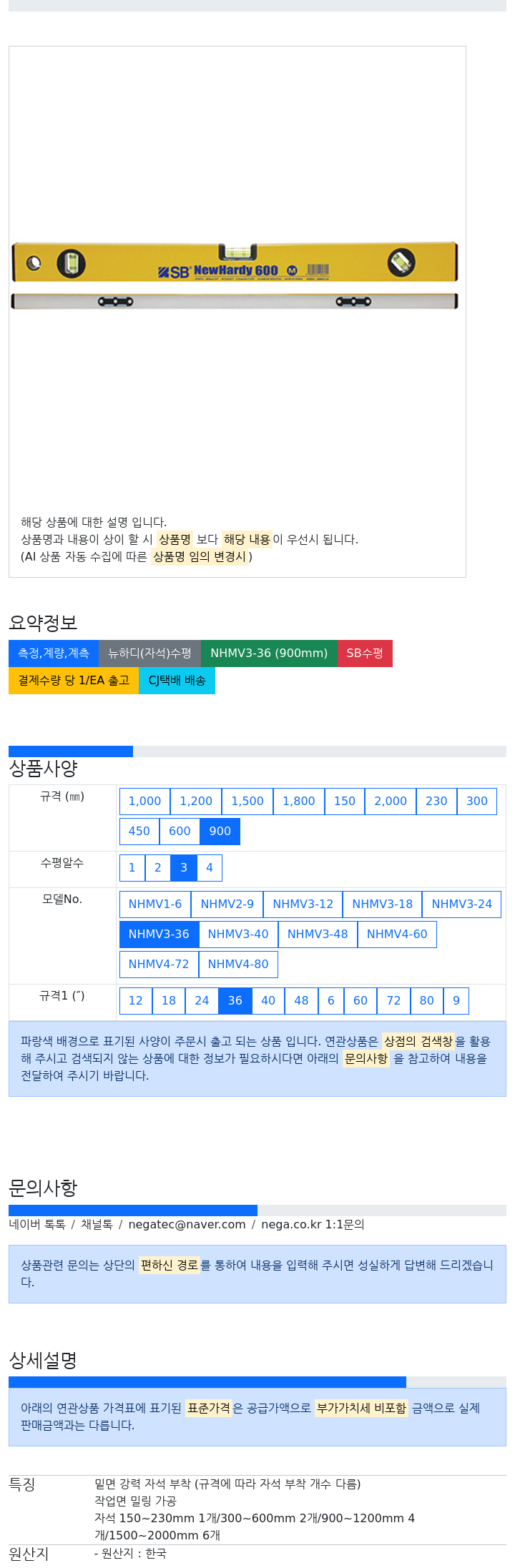515x1568 pixels.
Task: Choose 72 in the 규격1 inch row
Action: click(393, 1000)
